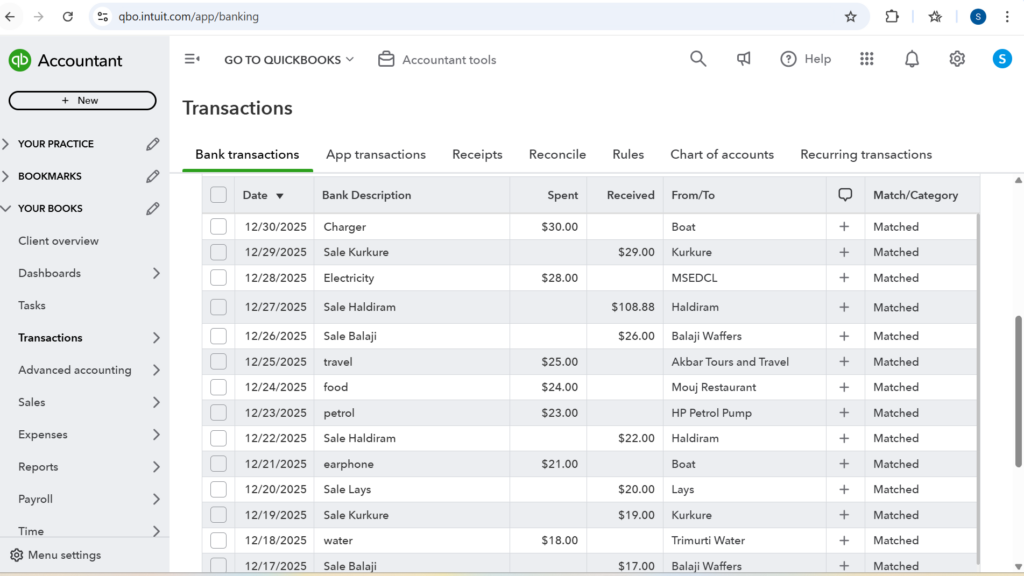Expand the Dashboards submenu arrow
The width and height of the screenshot is (1024, 576).
156,273
